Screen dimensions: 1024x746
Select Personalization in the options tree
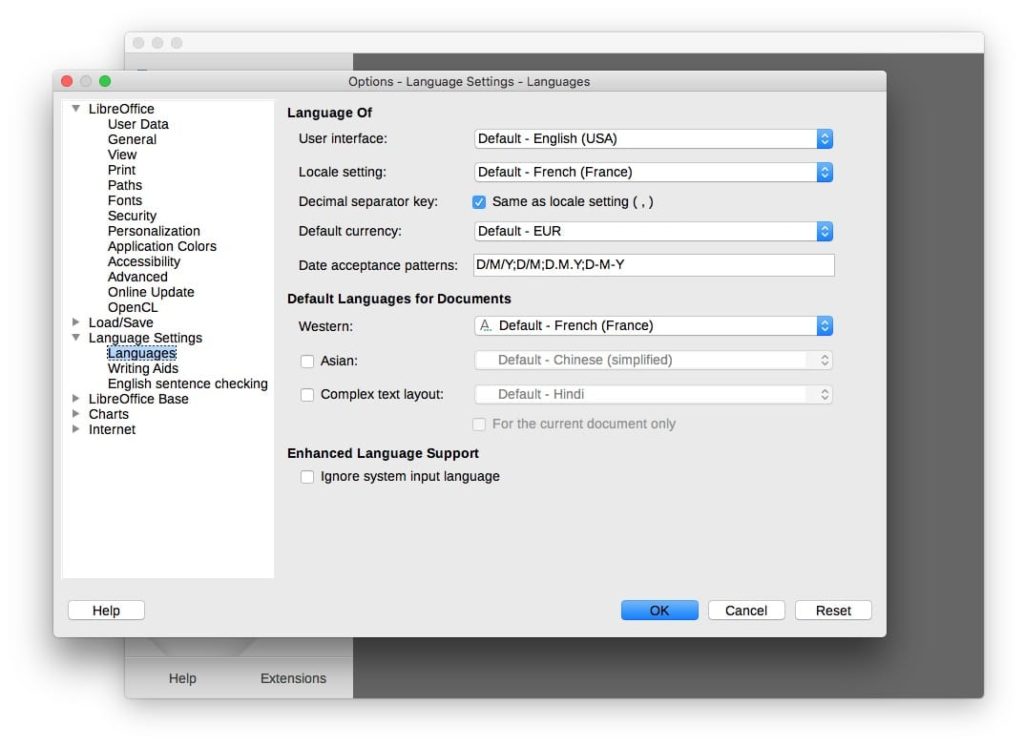154,231
